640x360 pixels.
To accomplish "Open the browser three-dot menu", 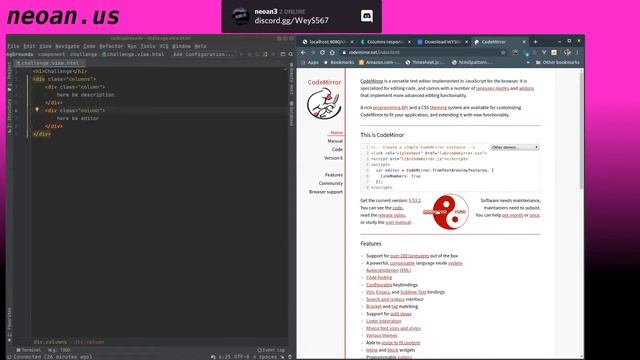I will pos(578,52).
